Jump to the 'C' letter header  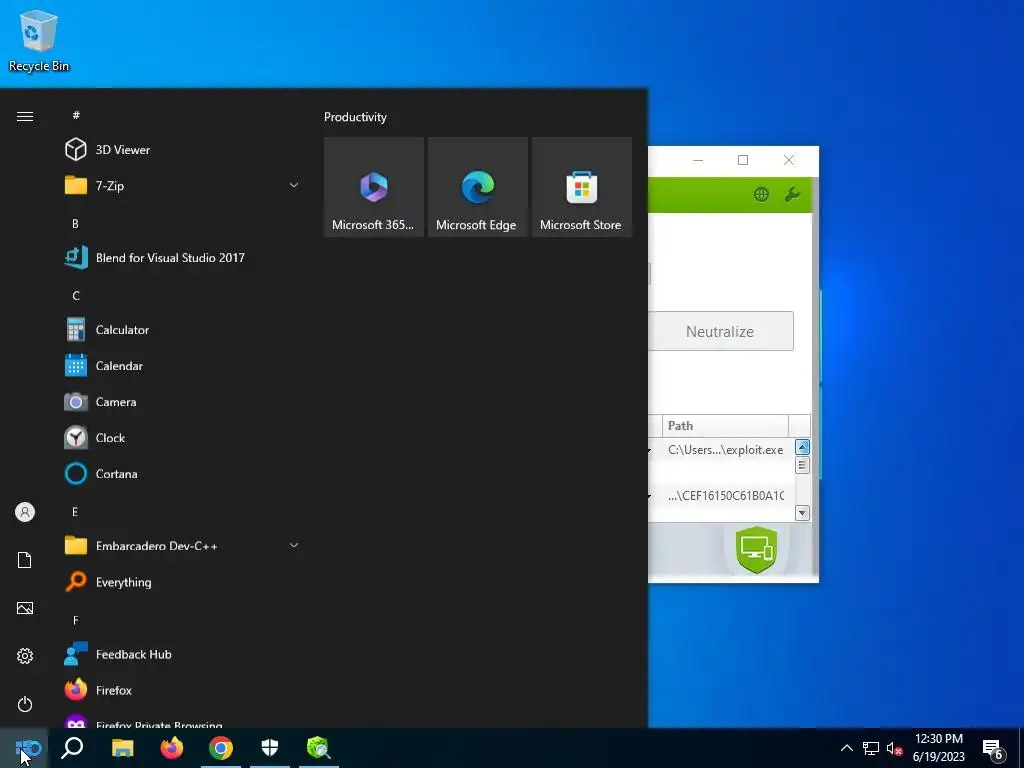coord(76,295)
